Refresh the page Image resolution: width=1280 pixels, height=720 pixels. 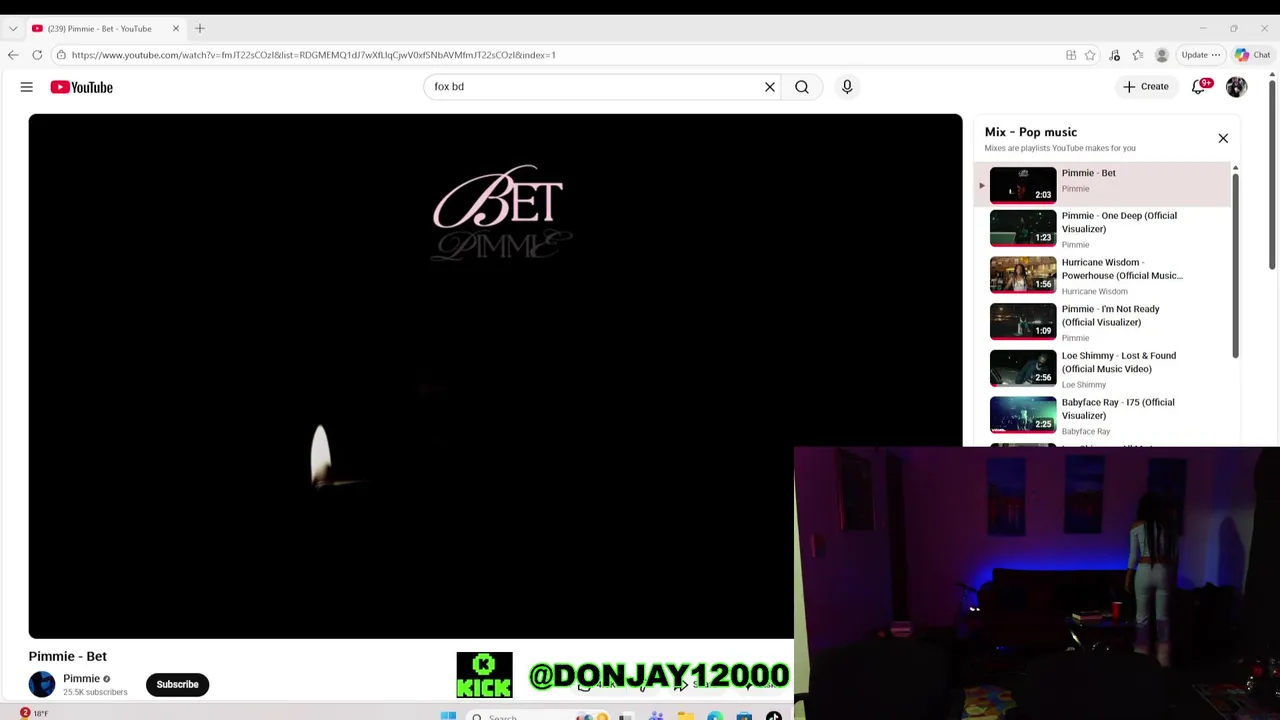[x=37, y=55]
